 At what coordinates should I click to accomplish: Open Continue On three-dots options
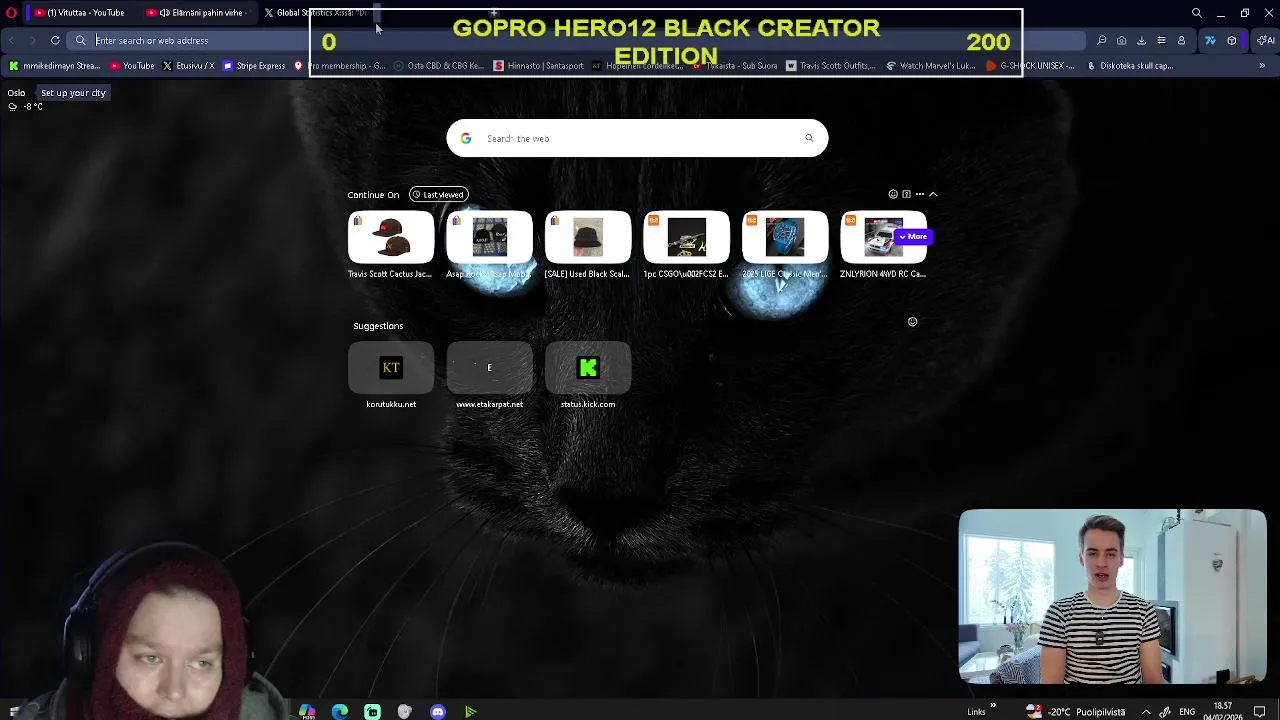coord(920,194)
